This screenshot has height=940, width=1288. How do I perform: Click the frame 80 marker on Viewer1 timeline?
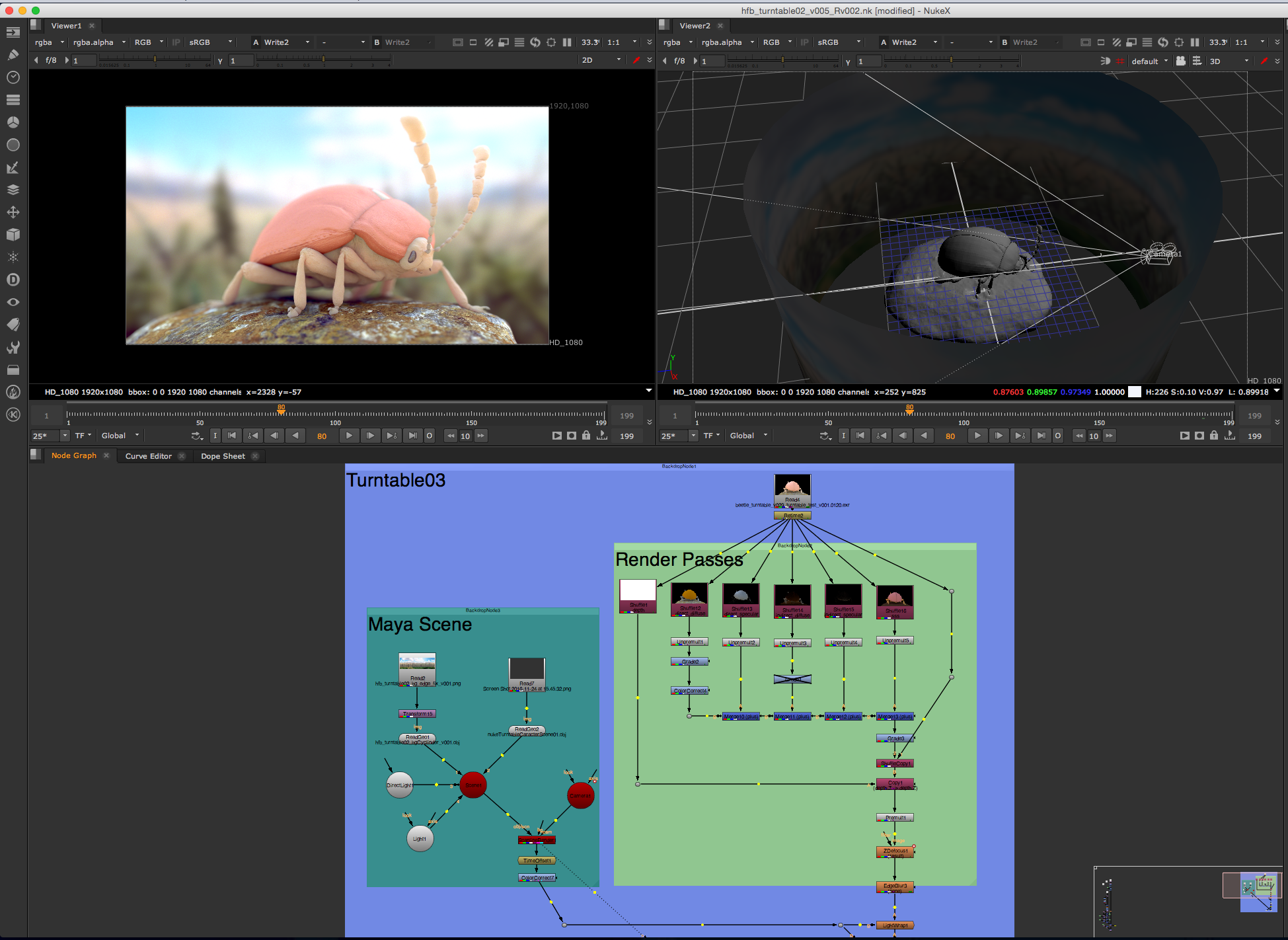(x=281, y=411)
